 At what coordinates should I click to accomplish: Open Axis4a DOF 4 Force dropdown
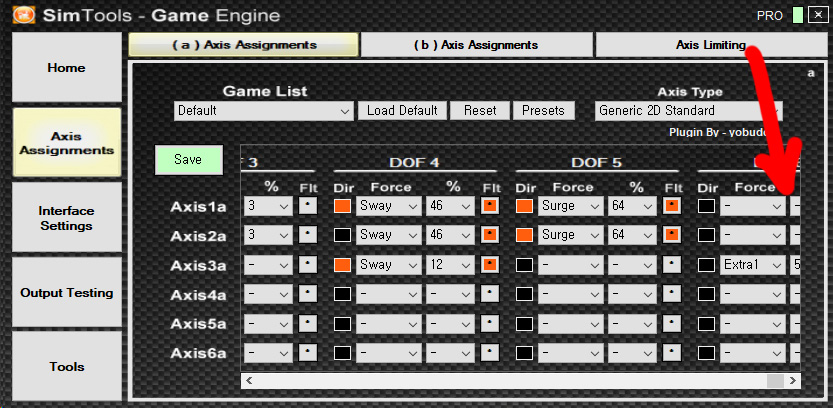pos(389,293)
